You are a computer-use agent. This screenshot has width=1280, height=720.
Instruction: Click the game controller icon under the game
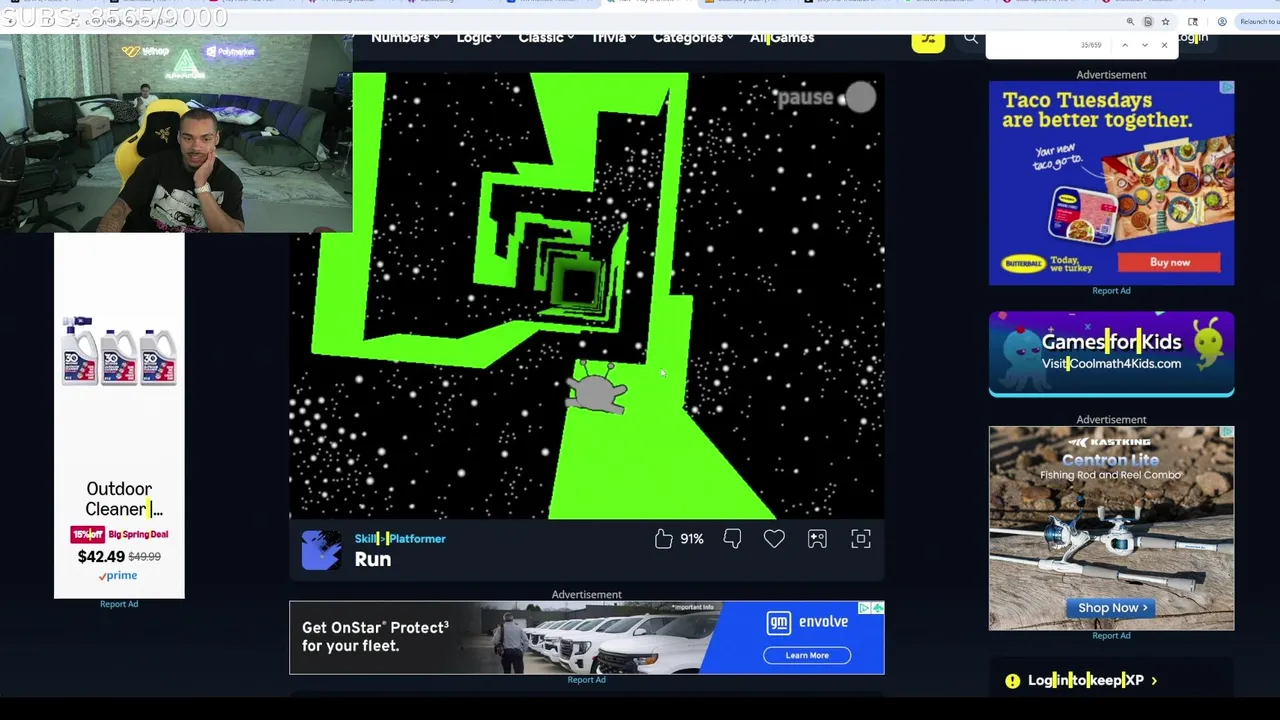(x=817, y=539)
